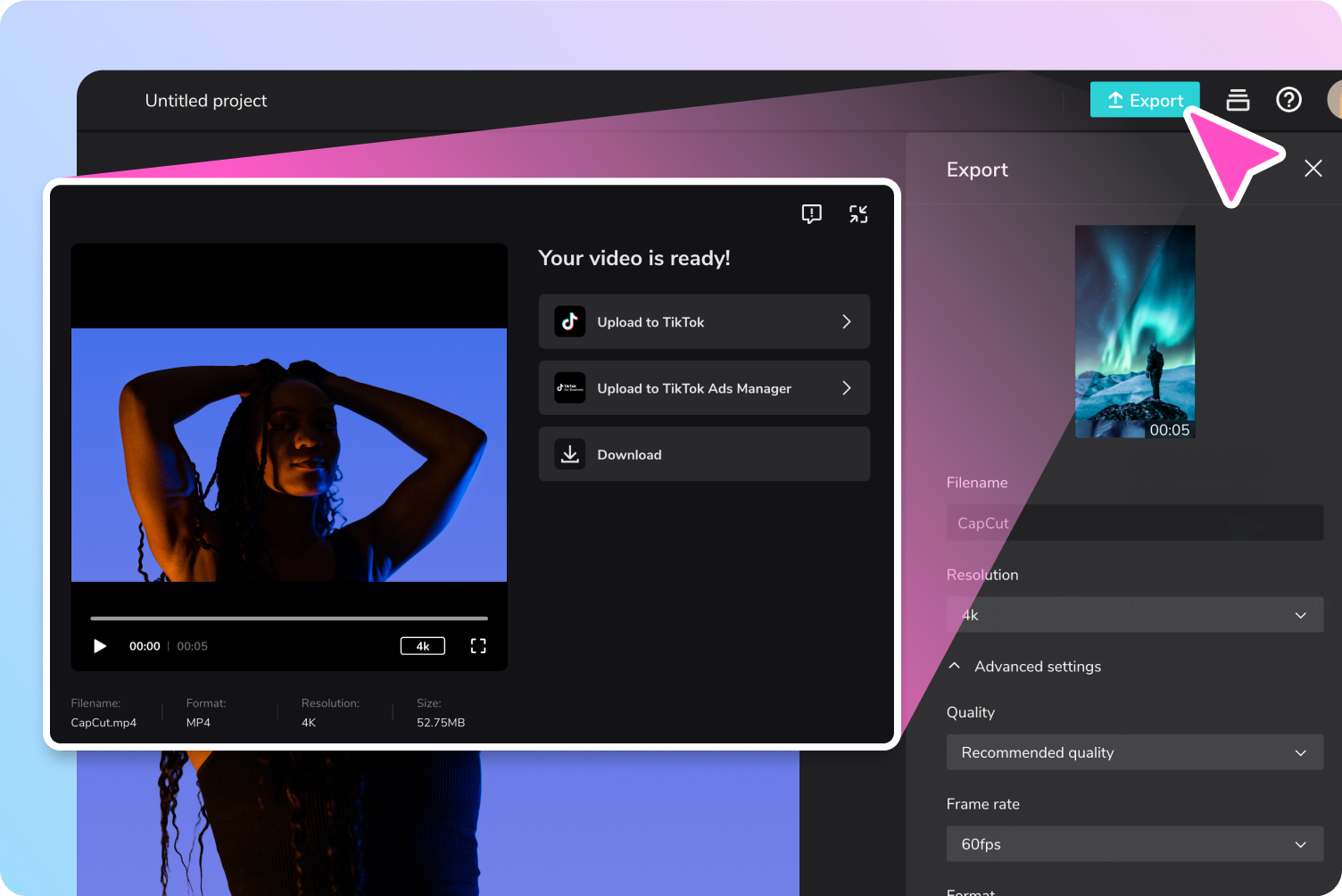Click the TikTok Ads Manager logo icon
This screenshot has width=1342, height=896.
click(x=570, y=388)
